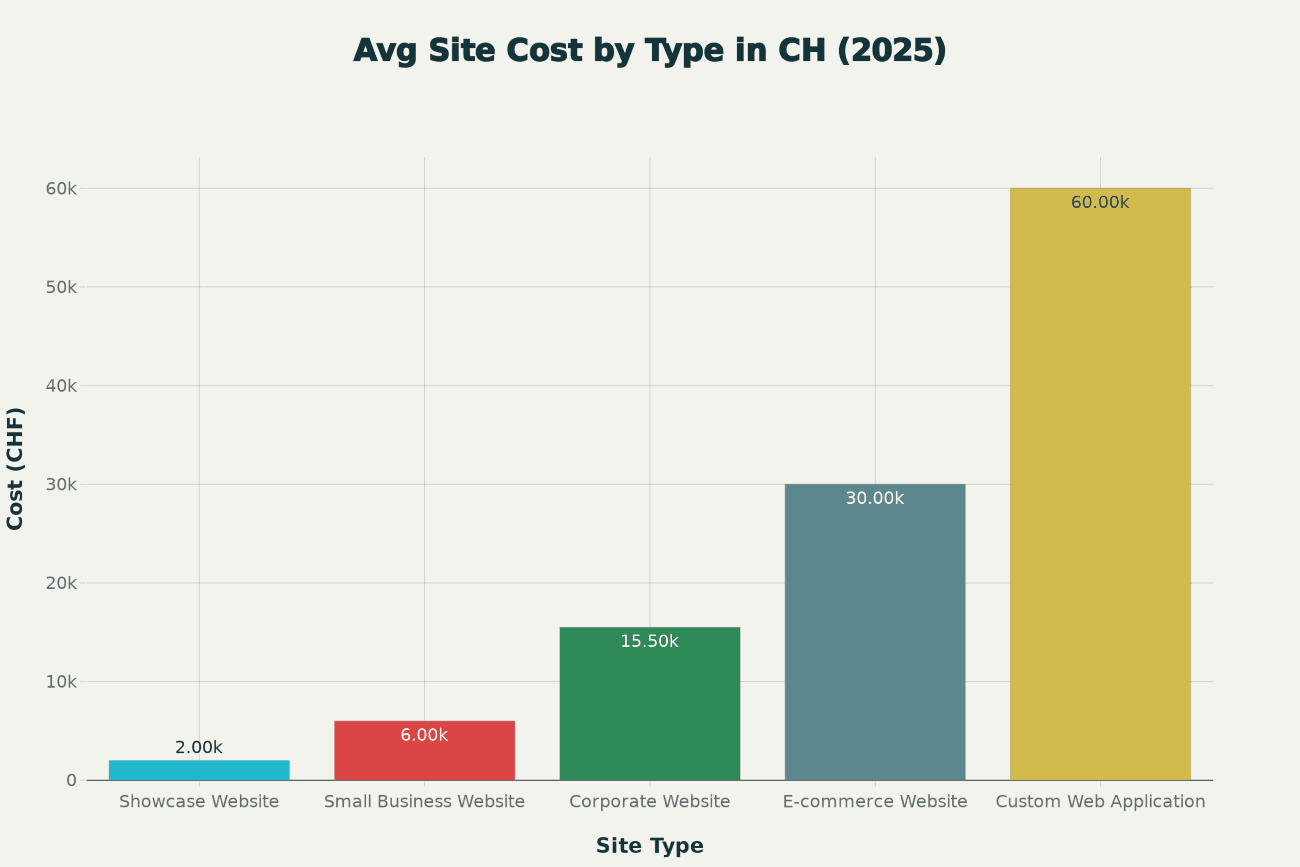
Task: Click the 'Cost (CHF)' y-axis title
Action: pos(16,468)
